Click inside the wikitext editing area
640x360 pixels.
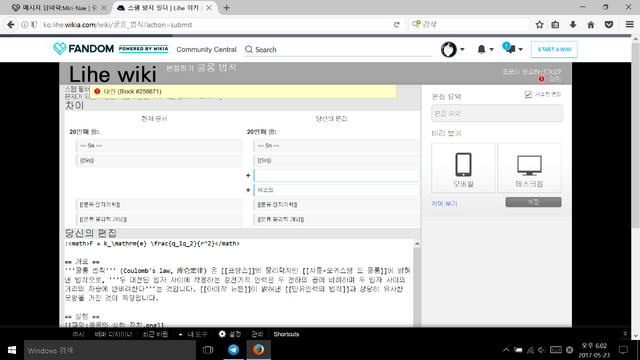click(x=239, y=284)
